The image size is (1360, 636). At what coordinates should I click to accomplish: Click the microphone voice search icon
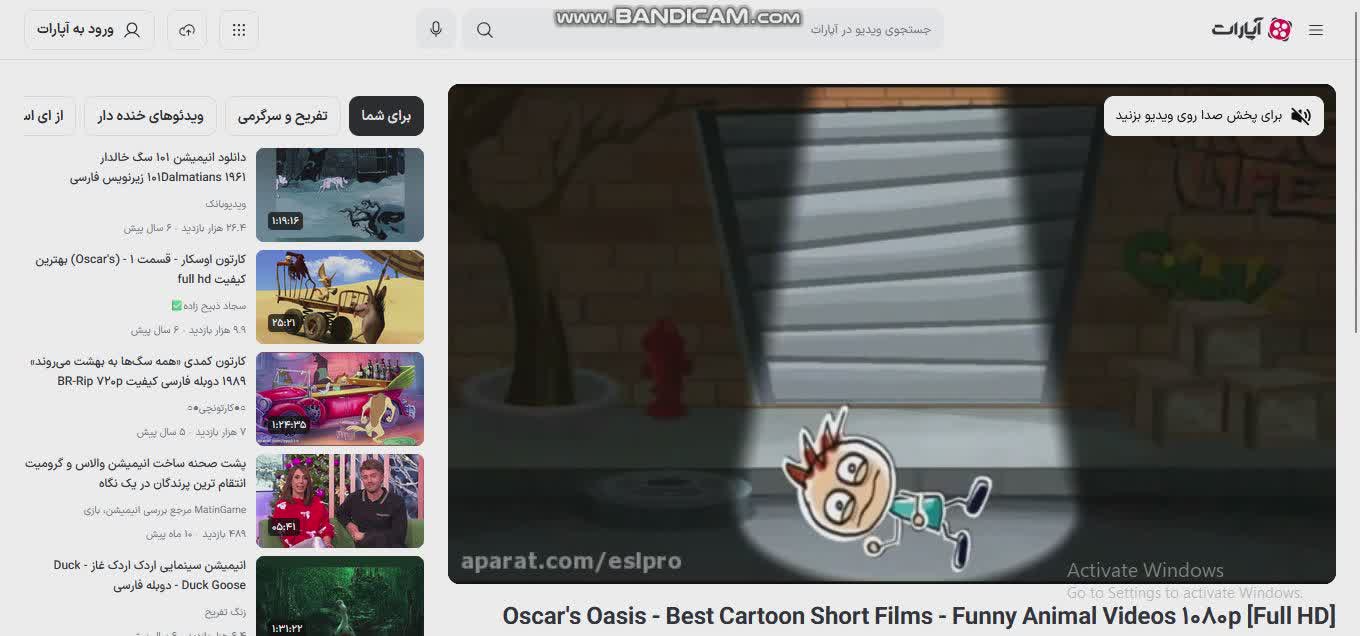(436, 30)
